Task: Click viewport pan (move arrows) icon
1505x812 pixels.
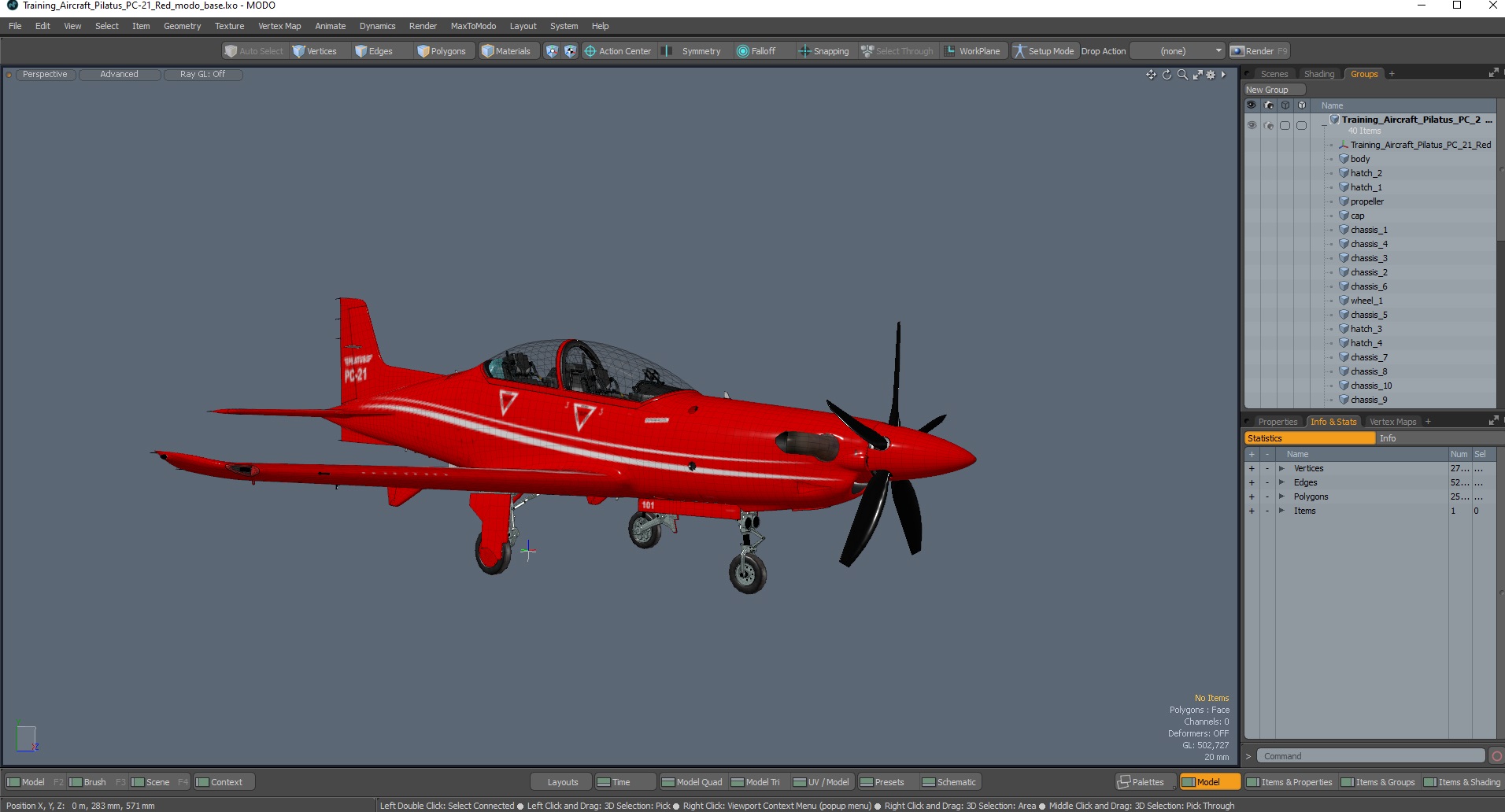Action: (1151, 75)
